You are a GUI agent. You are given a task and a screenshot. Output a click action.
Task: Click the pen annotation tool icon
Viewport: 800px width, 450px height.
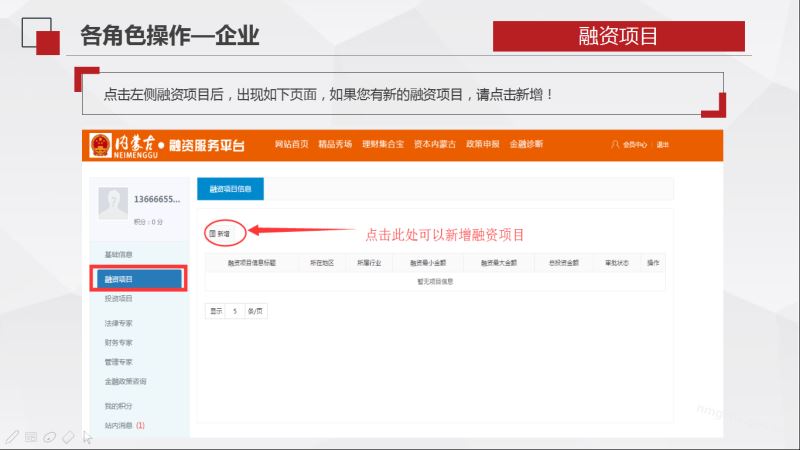point(11,437)
